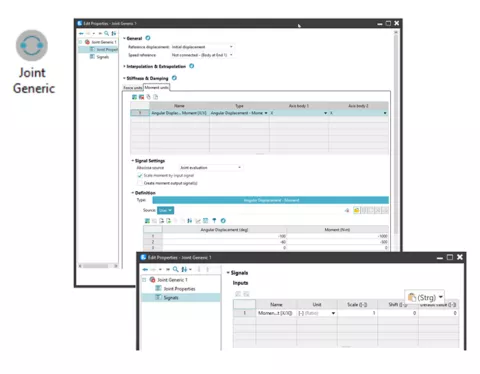
Task: Click paste clipboard icon in (Strg) popup
Action: pyautogui.click(x=412, y=297)
